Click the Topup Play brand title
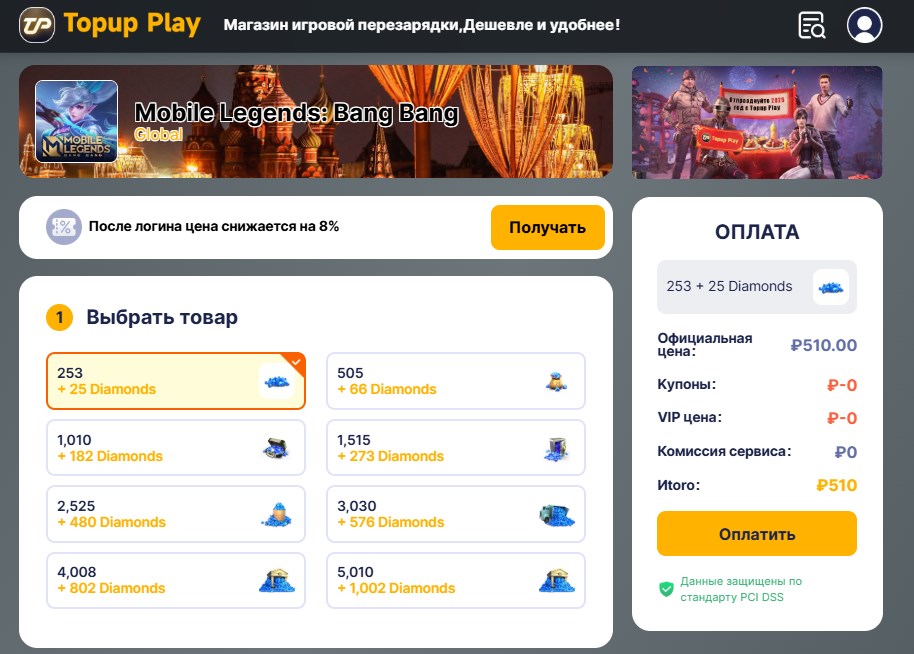The image size is (914, 654). pos(132,24)
